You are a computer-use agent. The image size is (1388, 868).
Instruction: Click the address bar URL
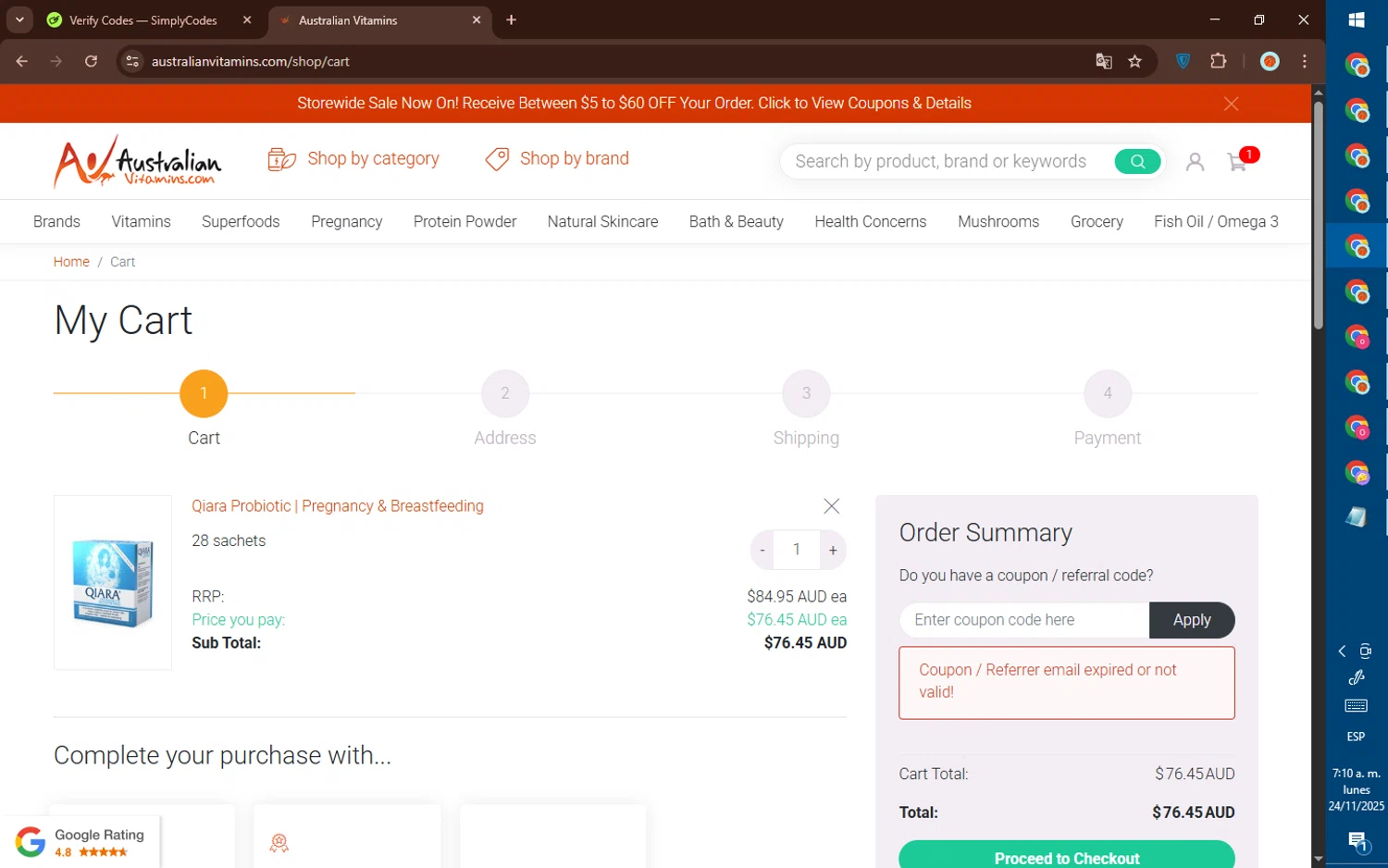(x=251, y=62)
